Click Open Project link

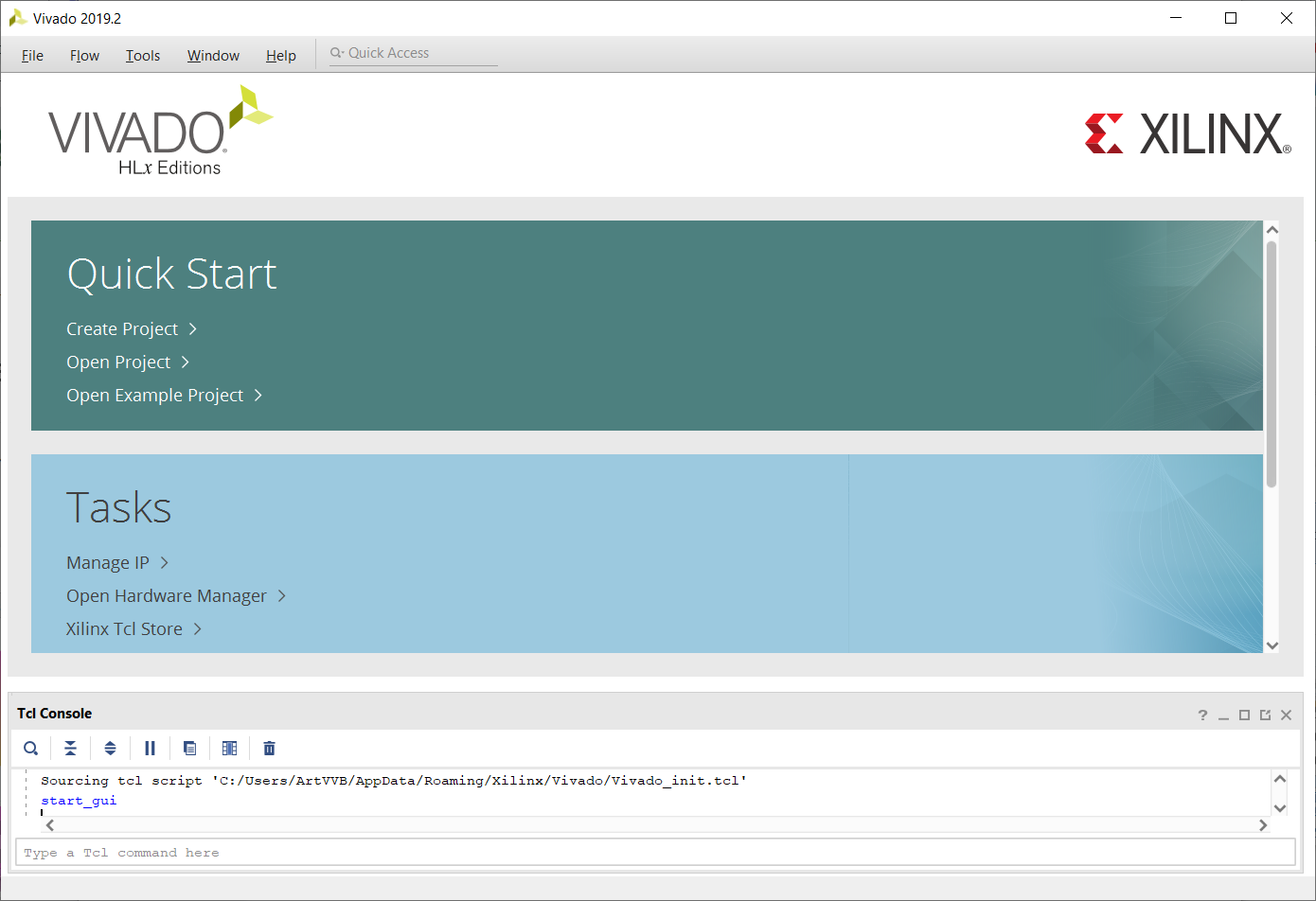point(118,362)
